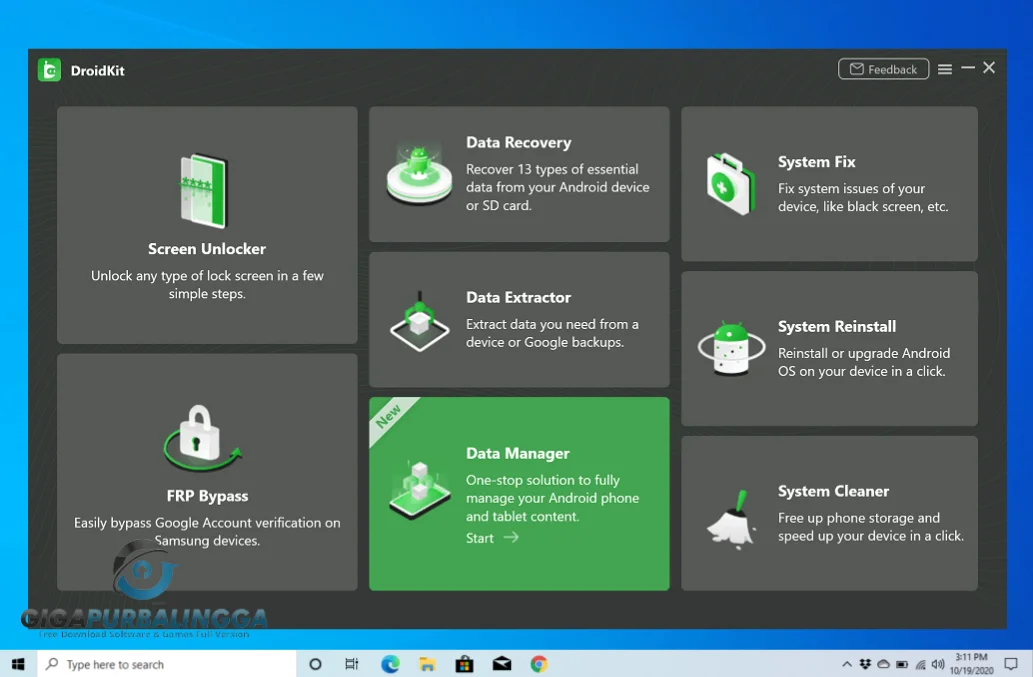The height and width of the screenshot is (677, 1033).
Task: Open the System Cleaner heading
Action: [x=833, y=491]
